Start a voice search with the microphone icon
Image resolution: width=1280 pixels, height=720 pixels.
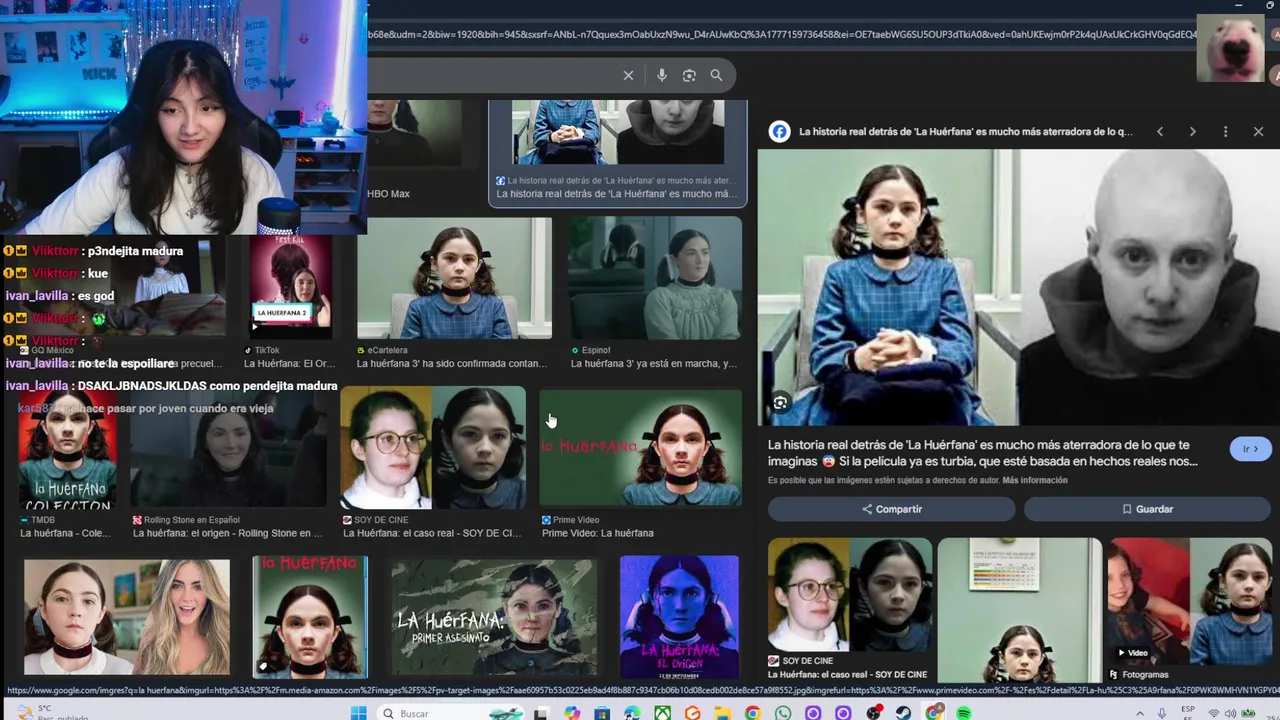click(x=661, y=75)
